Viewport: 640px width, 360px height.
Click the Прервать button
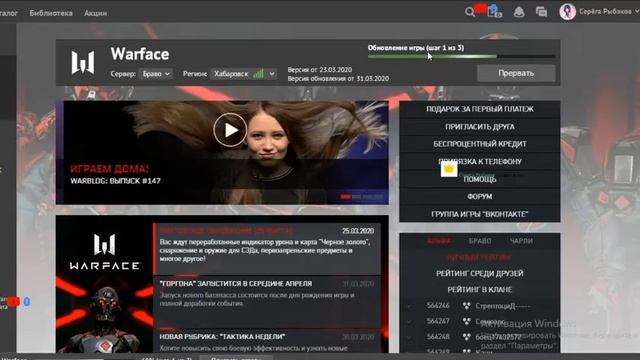click(x=516, y=73)
